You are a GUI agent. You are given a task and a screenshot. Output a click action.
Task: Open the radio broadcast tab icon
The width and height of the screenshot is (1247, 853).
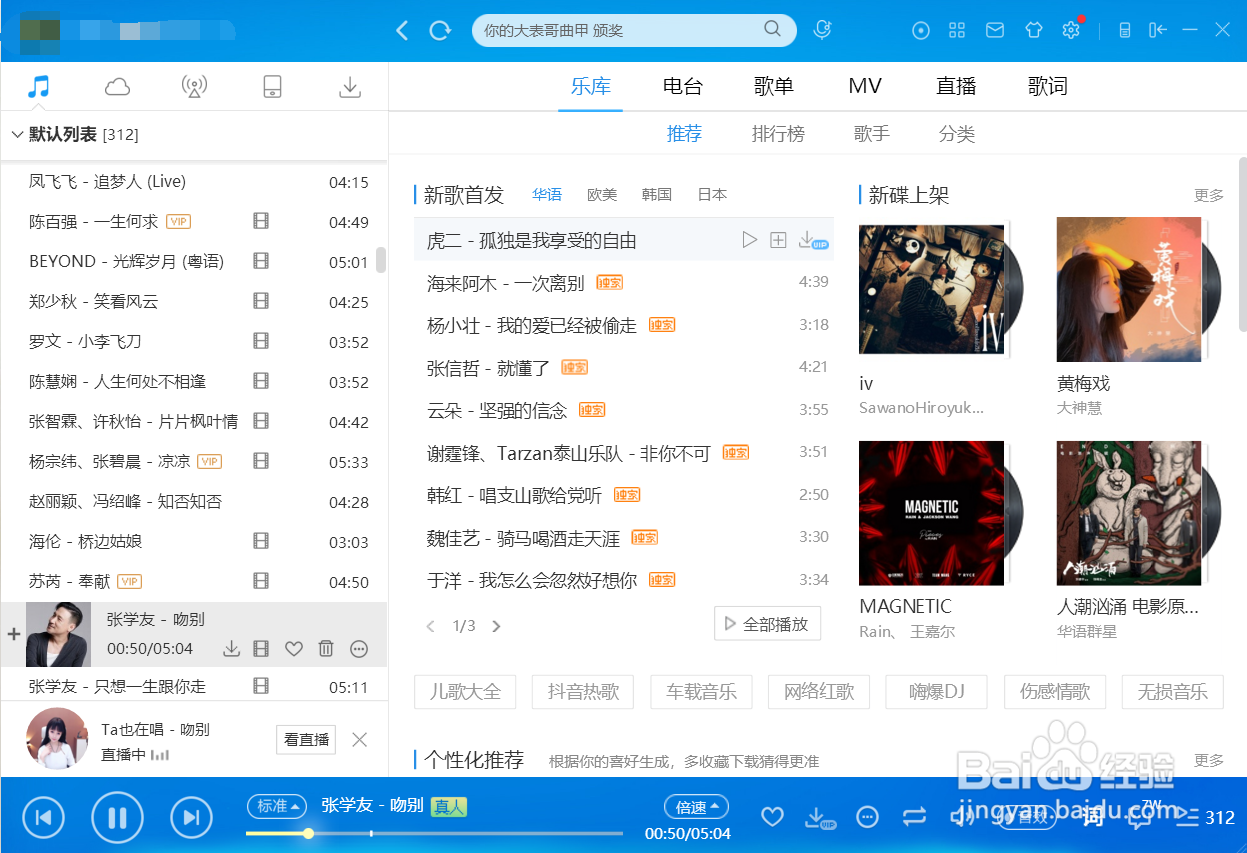(x=194, y=87)
